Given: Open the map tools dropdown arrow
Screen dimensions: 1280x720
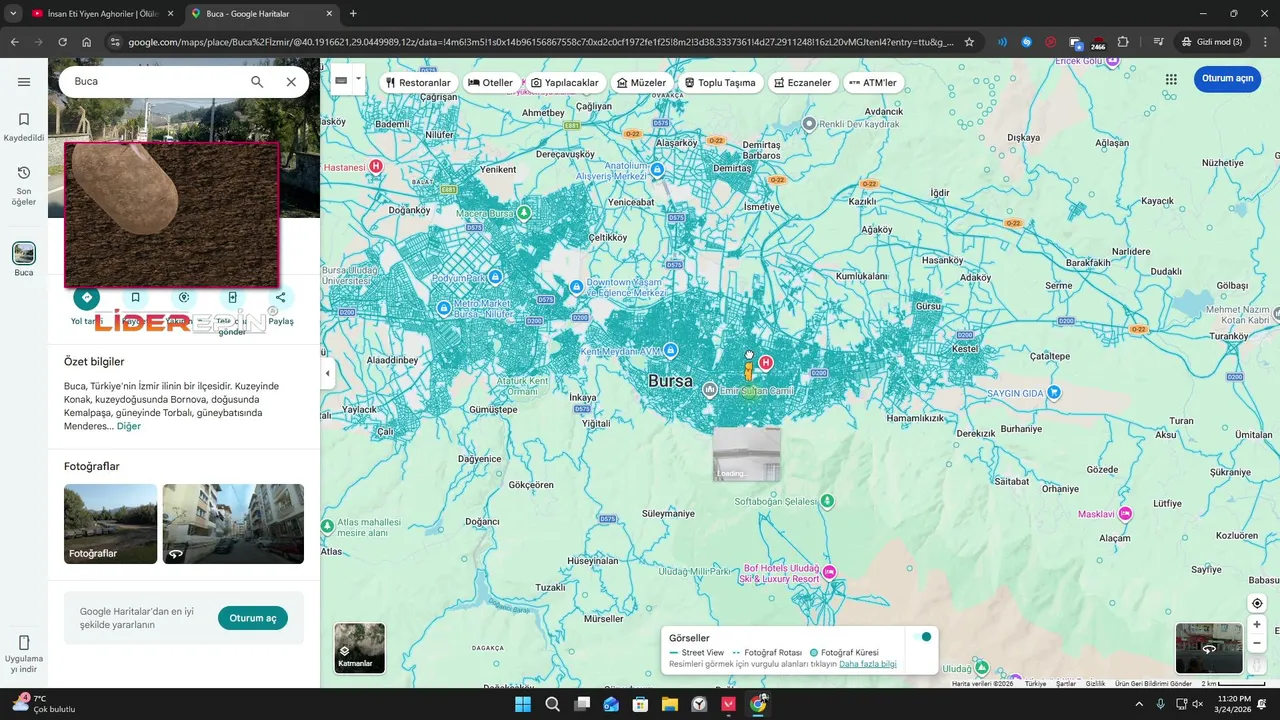Looking at the screenshot, I should pos(358,78).
